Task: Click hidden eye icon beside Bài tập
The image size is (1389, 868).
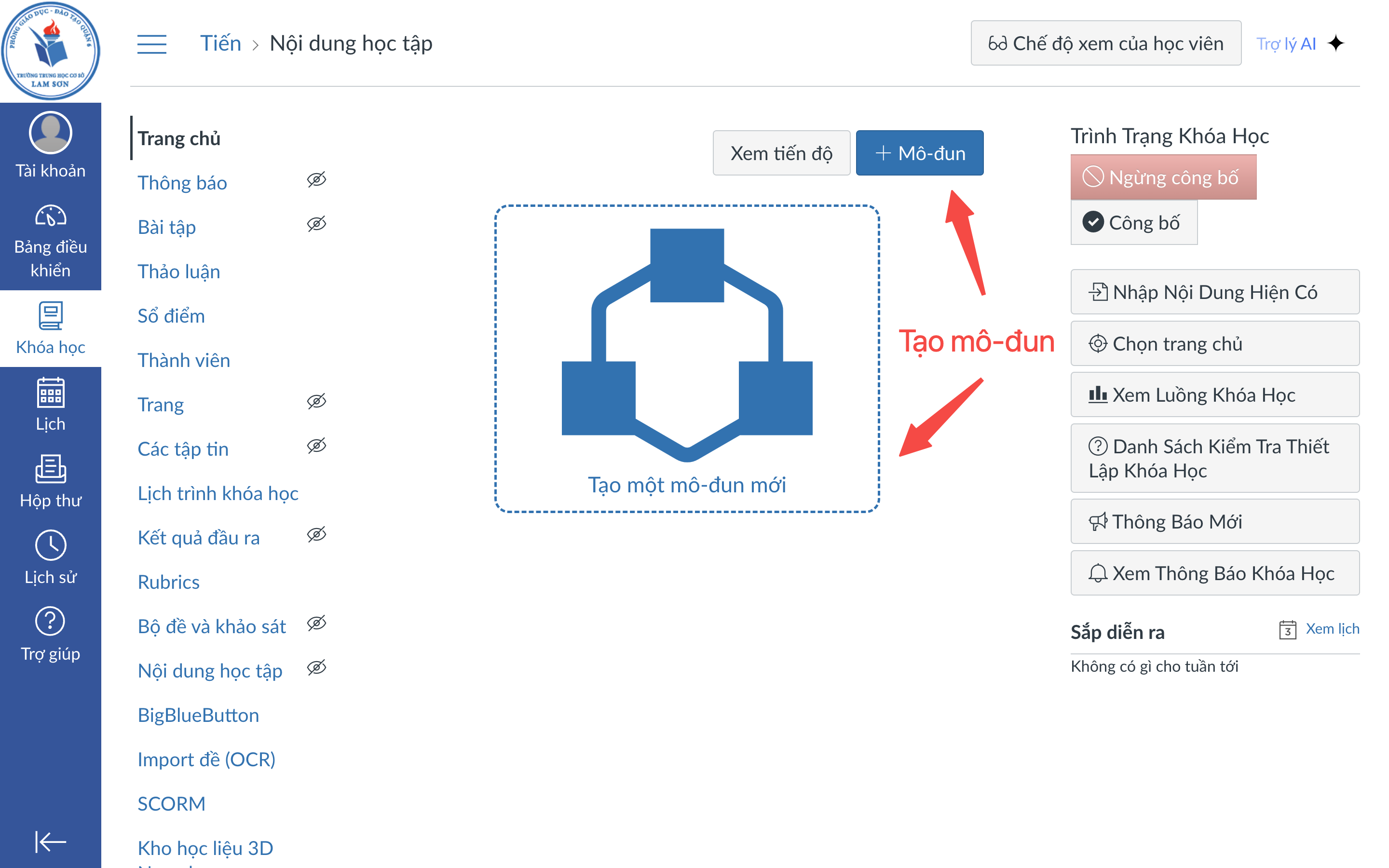Action: [316, 224]
